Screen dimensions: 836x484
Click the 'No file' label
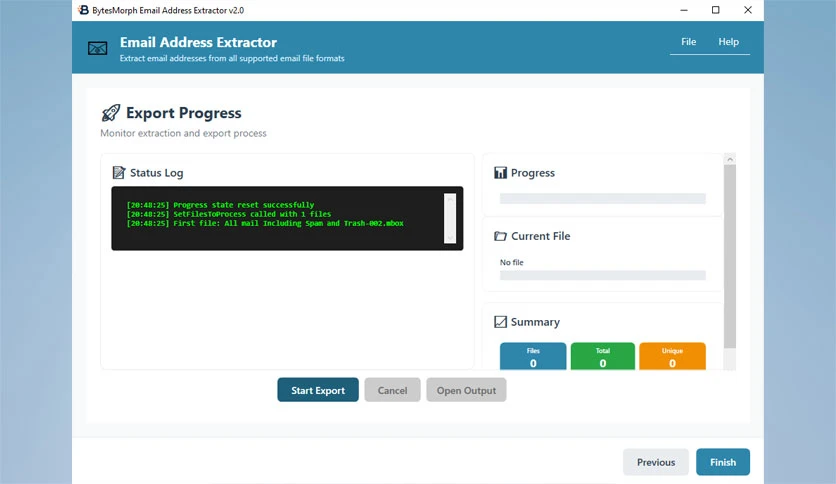[x=511, y=262]
